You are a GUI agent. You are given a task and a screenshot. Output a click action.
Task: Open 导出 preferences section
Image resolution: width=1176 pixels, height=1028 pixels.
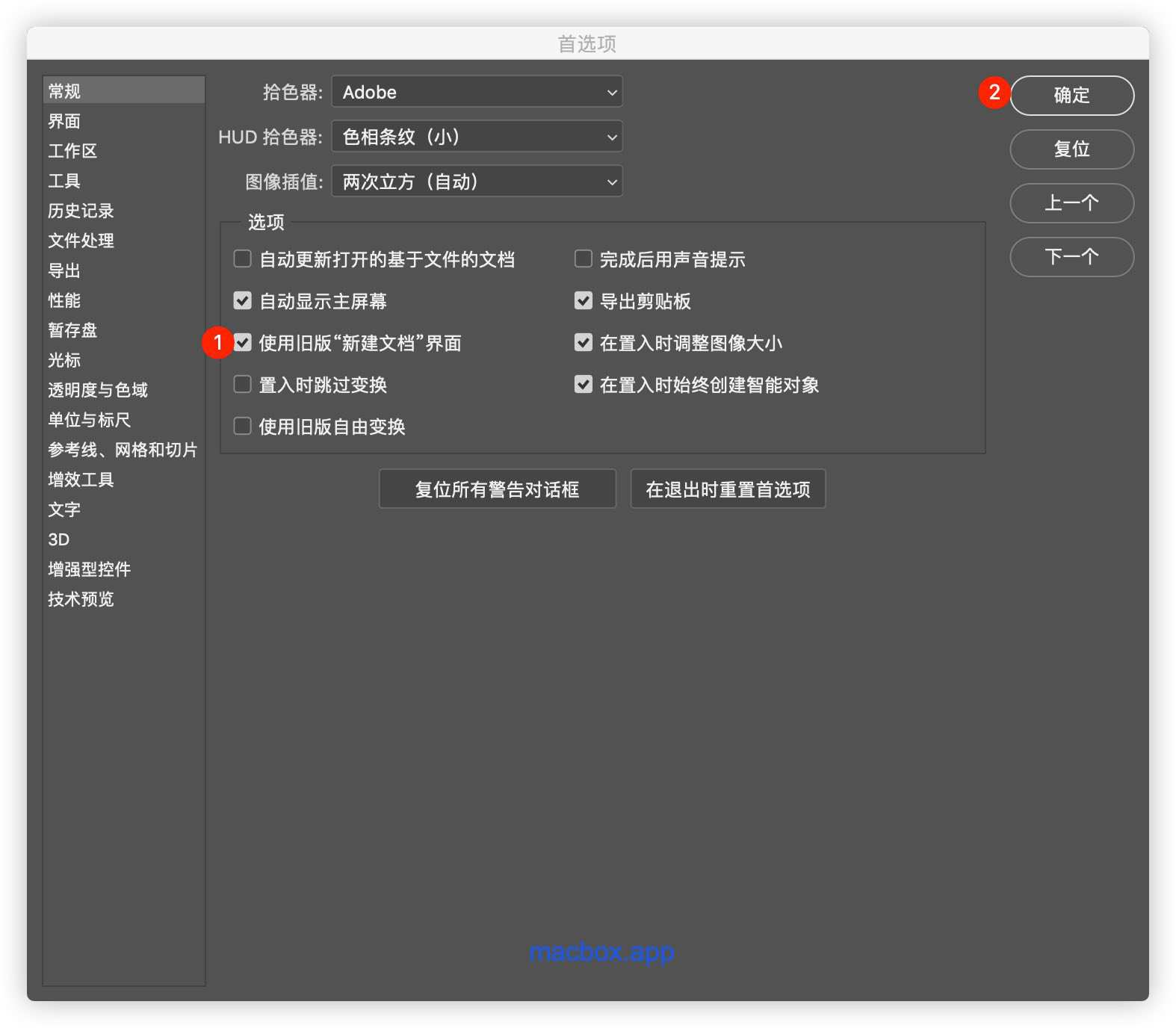tap(124, 270)
